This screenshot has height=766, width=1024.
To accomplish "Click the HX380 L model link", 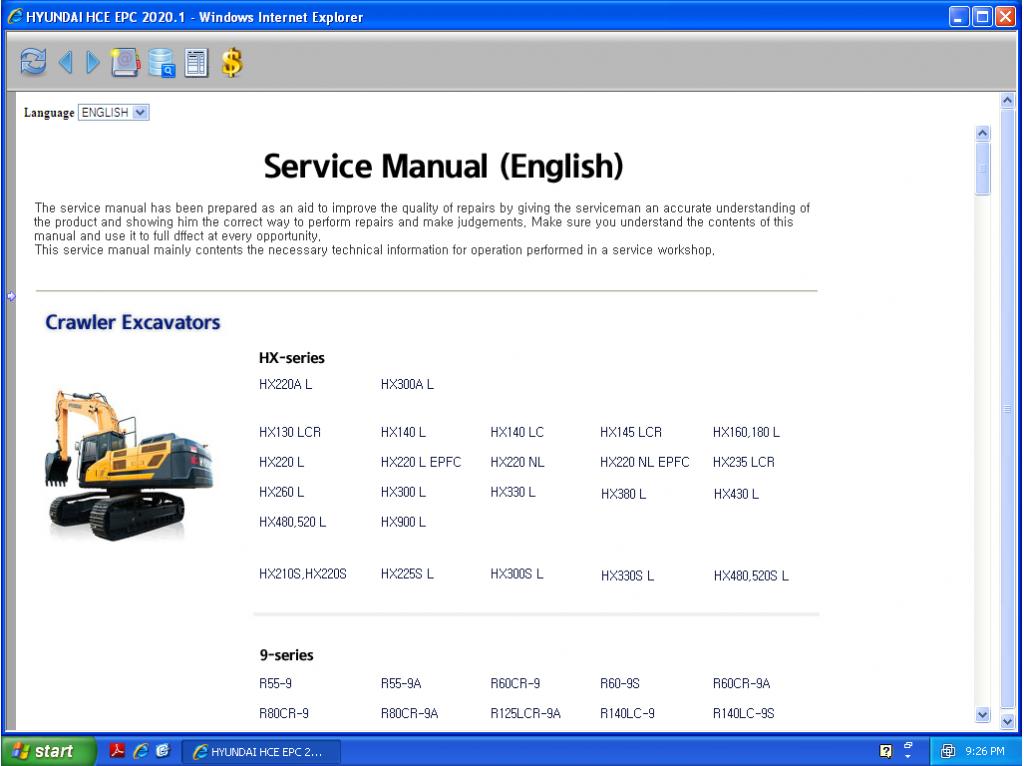I will click(624, 494).
